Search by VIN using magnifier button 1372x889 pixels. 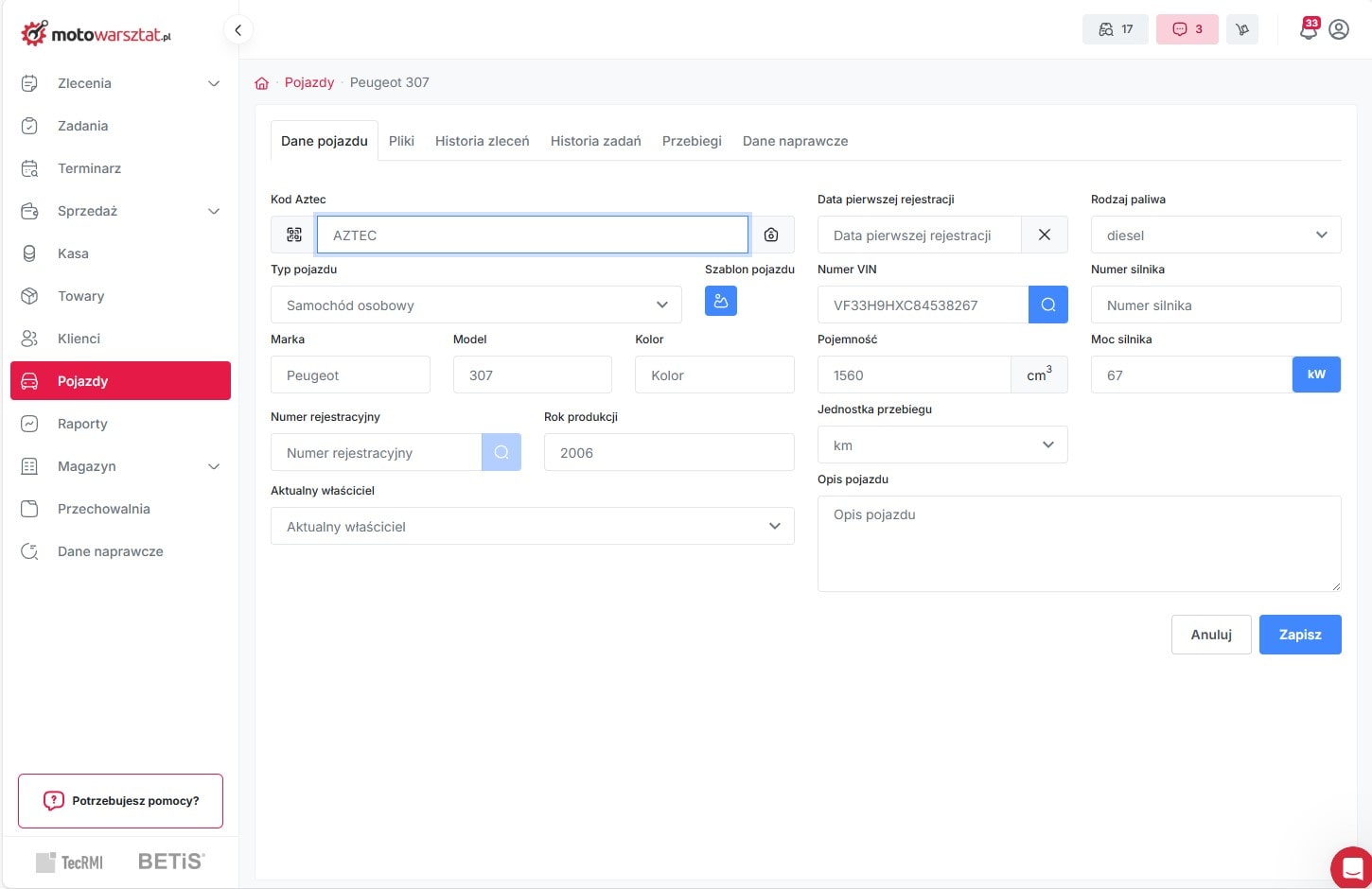(1047, 305)
